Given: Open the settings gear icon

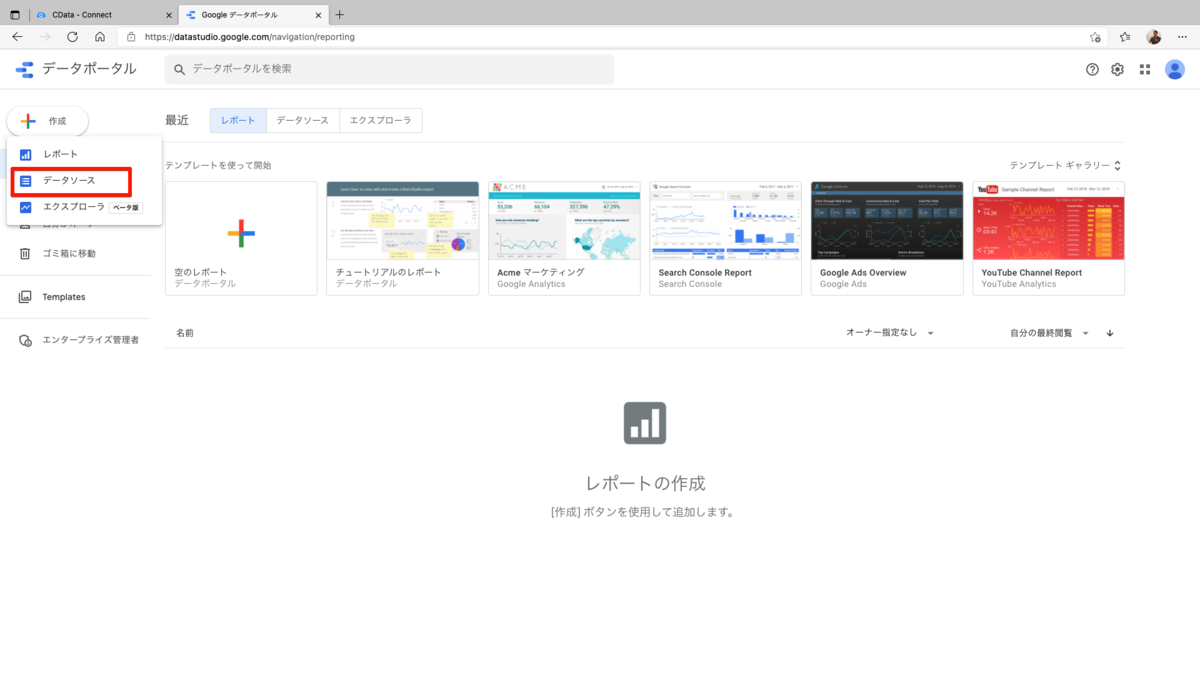Looking at the screenshot, I should (1118, 69).
